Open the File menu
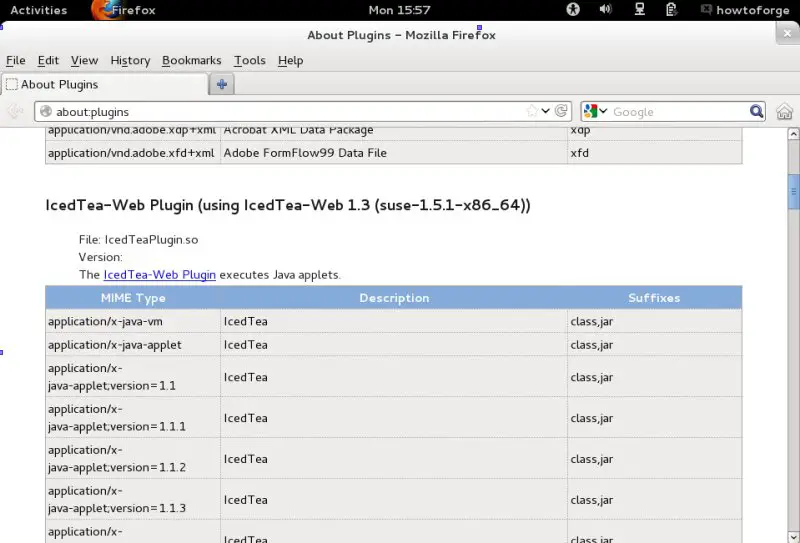Screen dimensions: 800x543 tap(16, 60)
